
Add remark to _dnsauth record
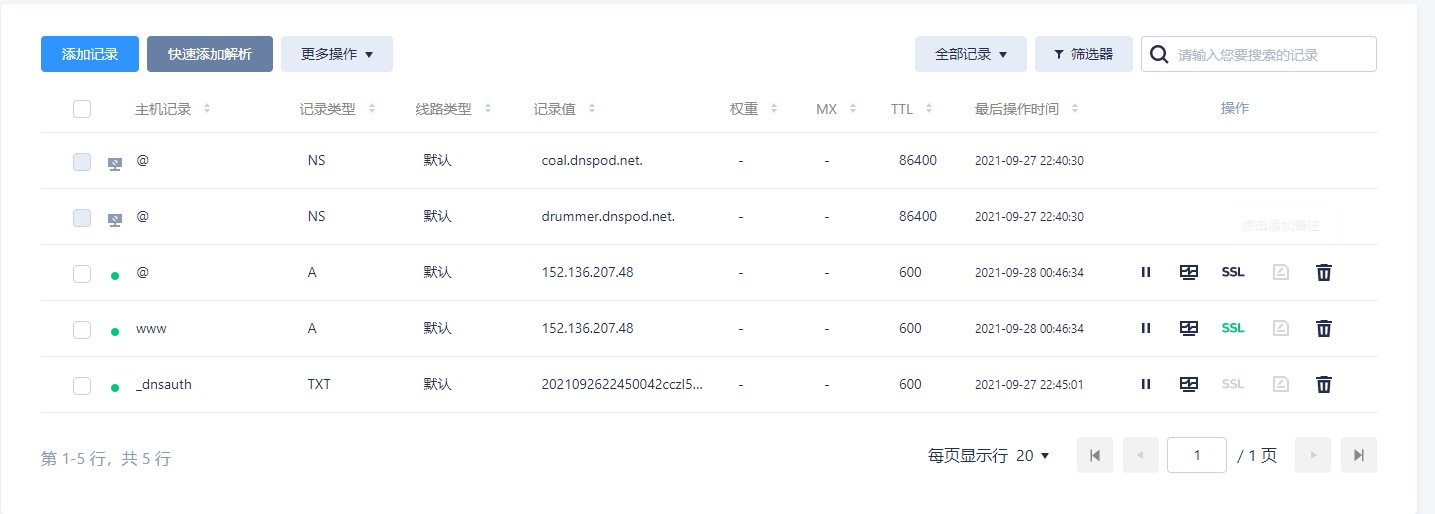tap(1281, 384)
